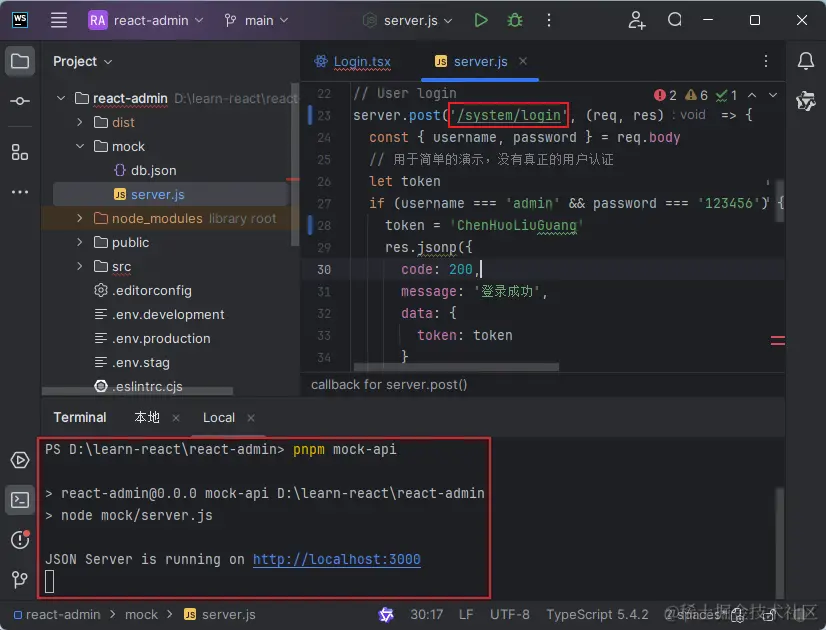Click the Terminal panel title
Screen dimensions: 826x630
point(80,418)
